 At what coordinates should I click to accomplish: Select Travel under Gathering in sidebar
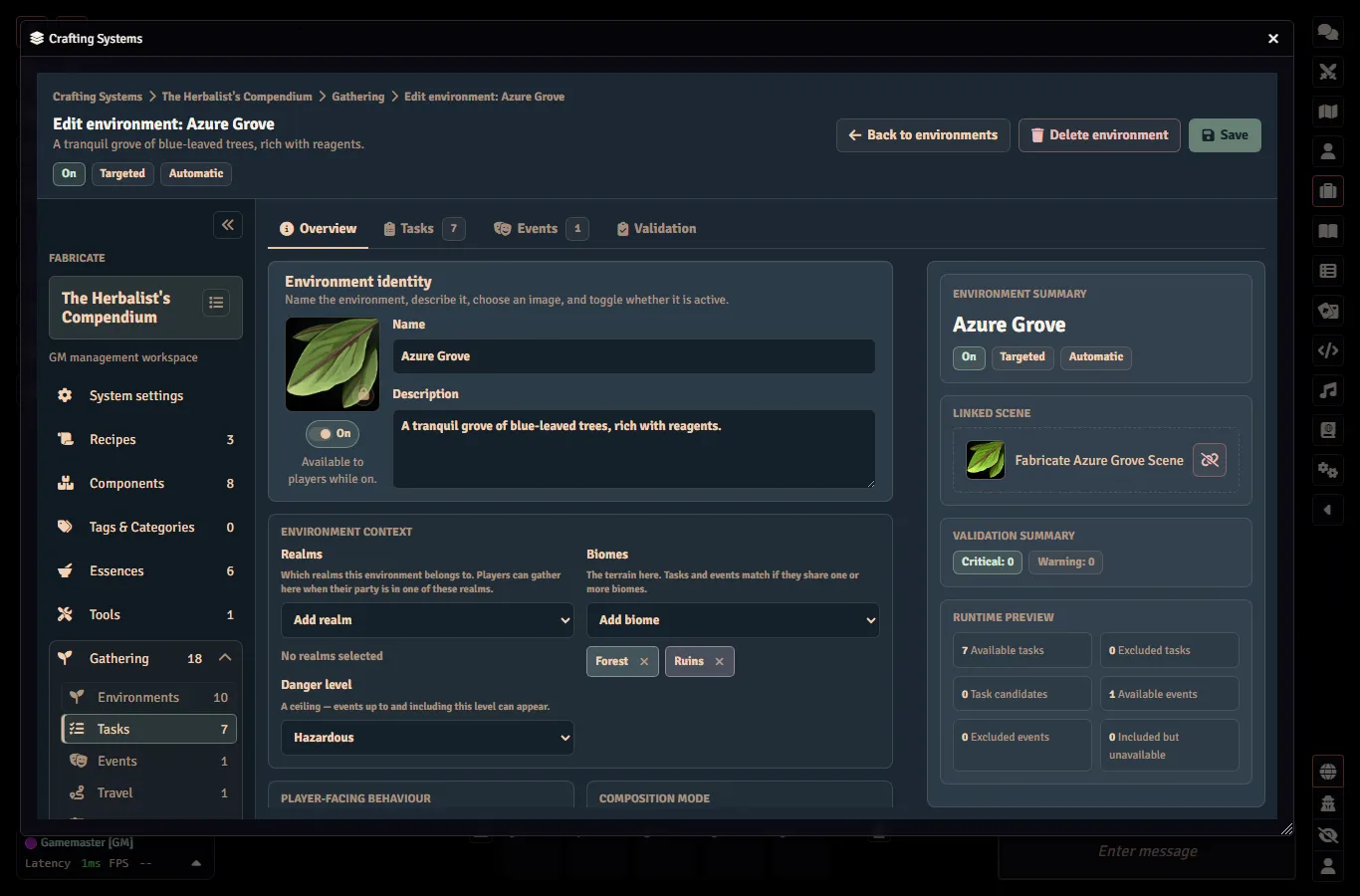point(149,792)
